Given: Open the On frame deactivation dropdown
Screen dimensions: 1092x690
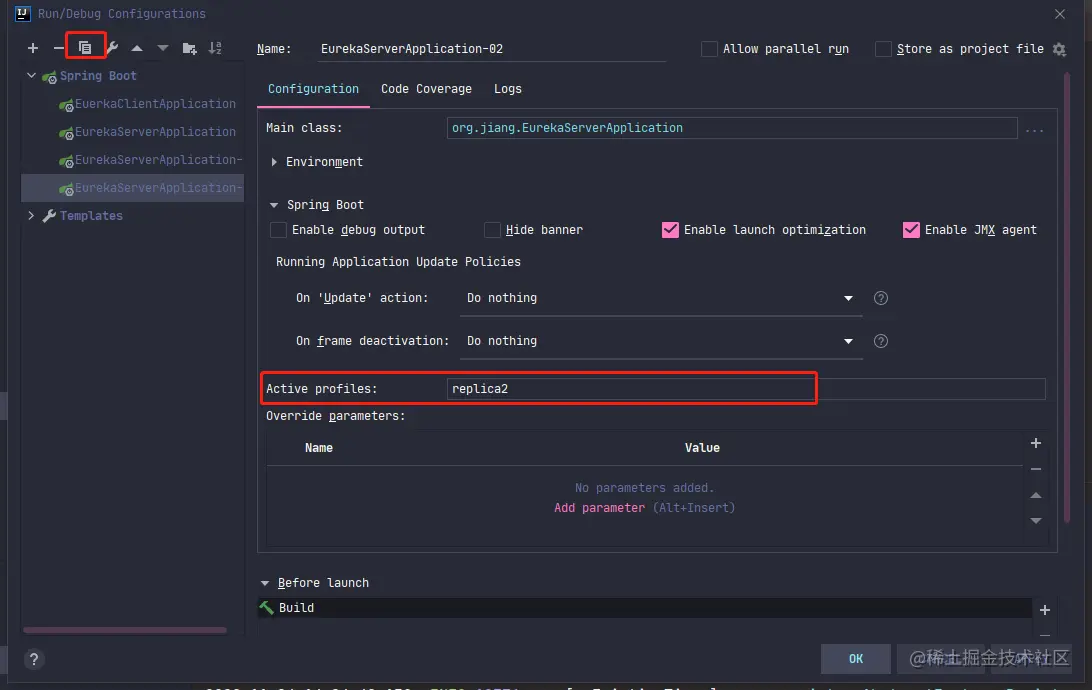Looking at the screenshot, I should click(661, 341).
